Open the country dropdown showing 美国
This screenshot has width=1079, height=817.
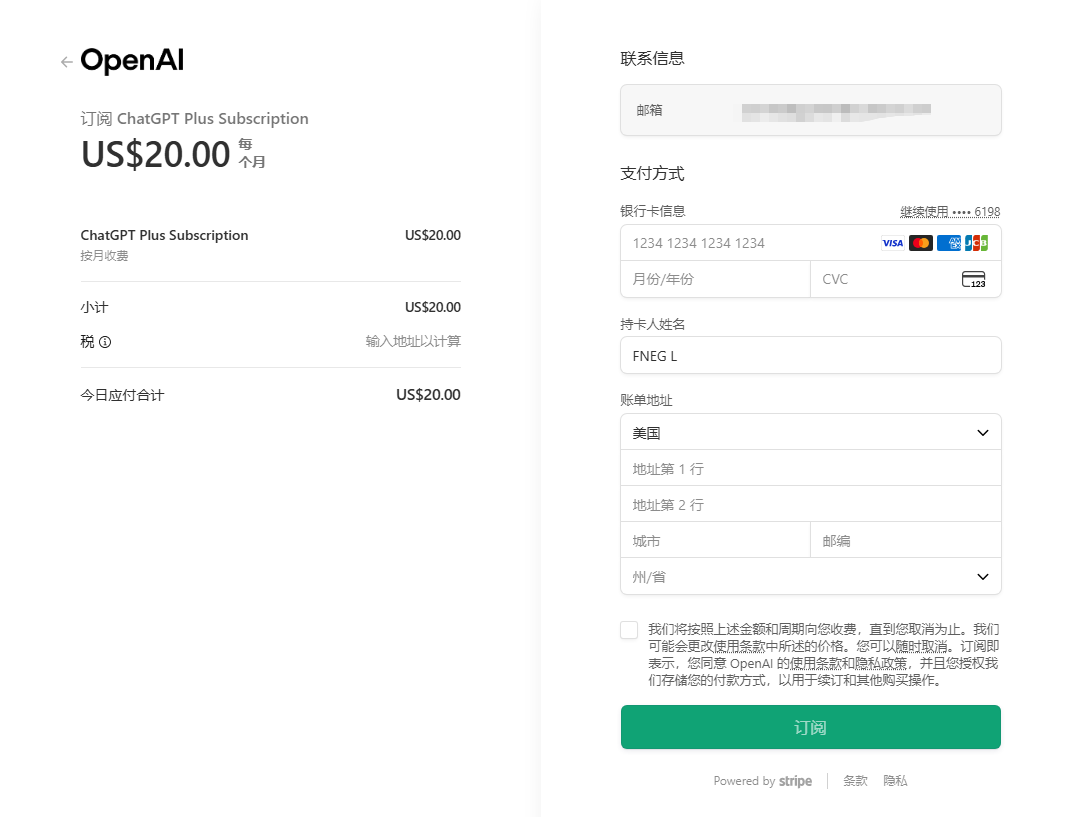point(810,433)
